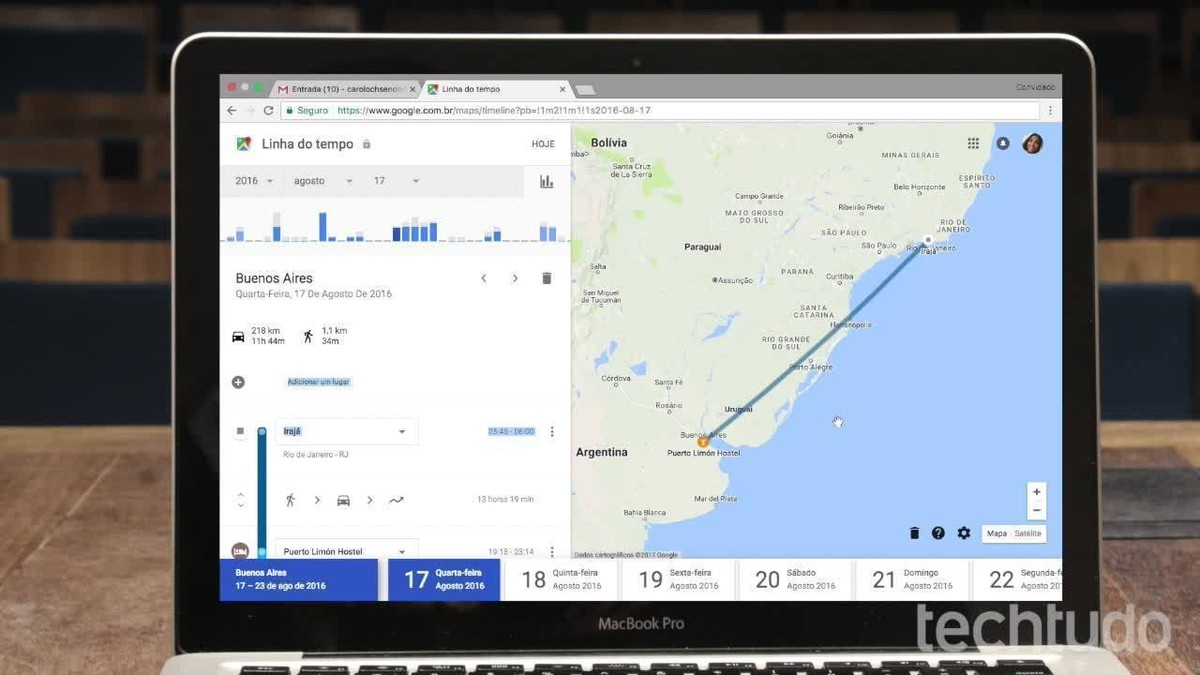Click the plus icon to add a place
Screen dimensions: 1200x675
(238, 382)
